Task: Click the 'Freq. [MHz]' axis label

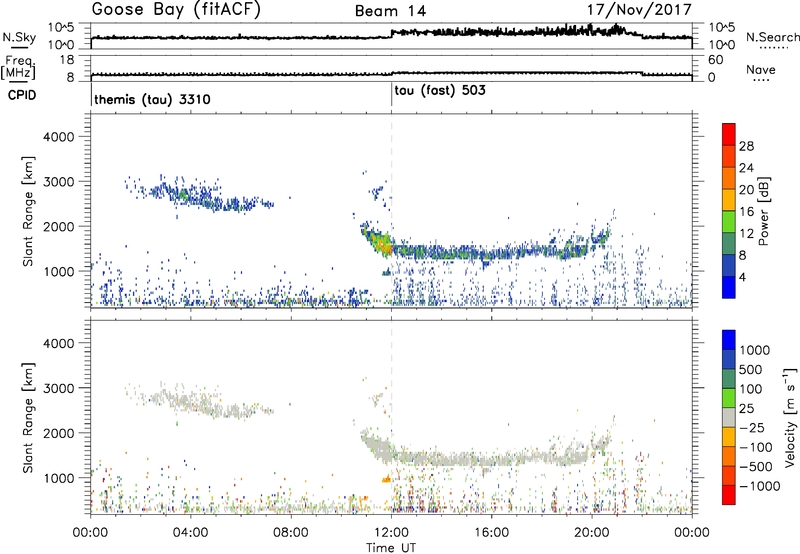Action: [x=18, y=67]
